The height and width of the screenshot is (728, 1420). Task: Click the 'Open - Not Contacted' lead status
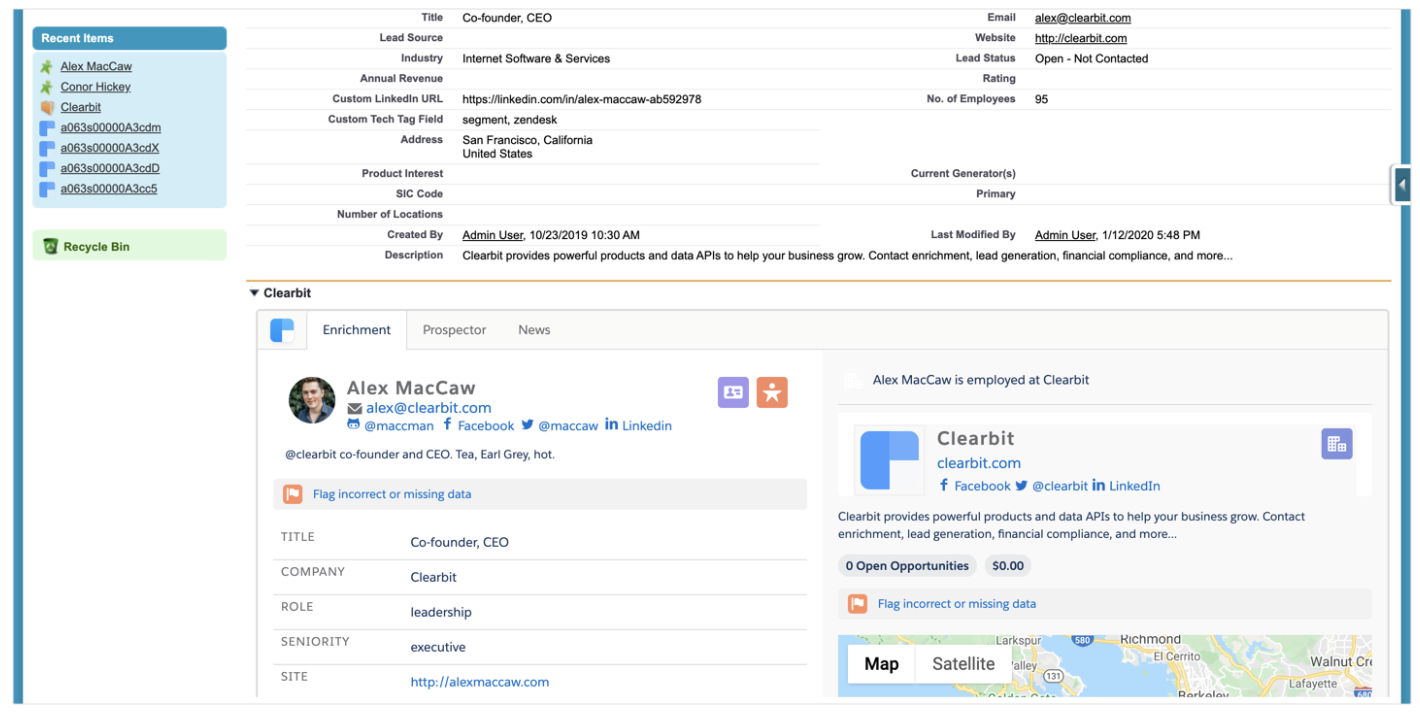pyautogui.click(x=1092, y=59)
